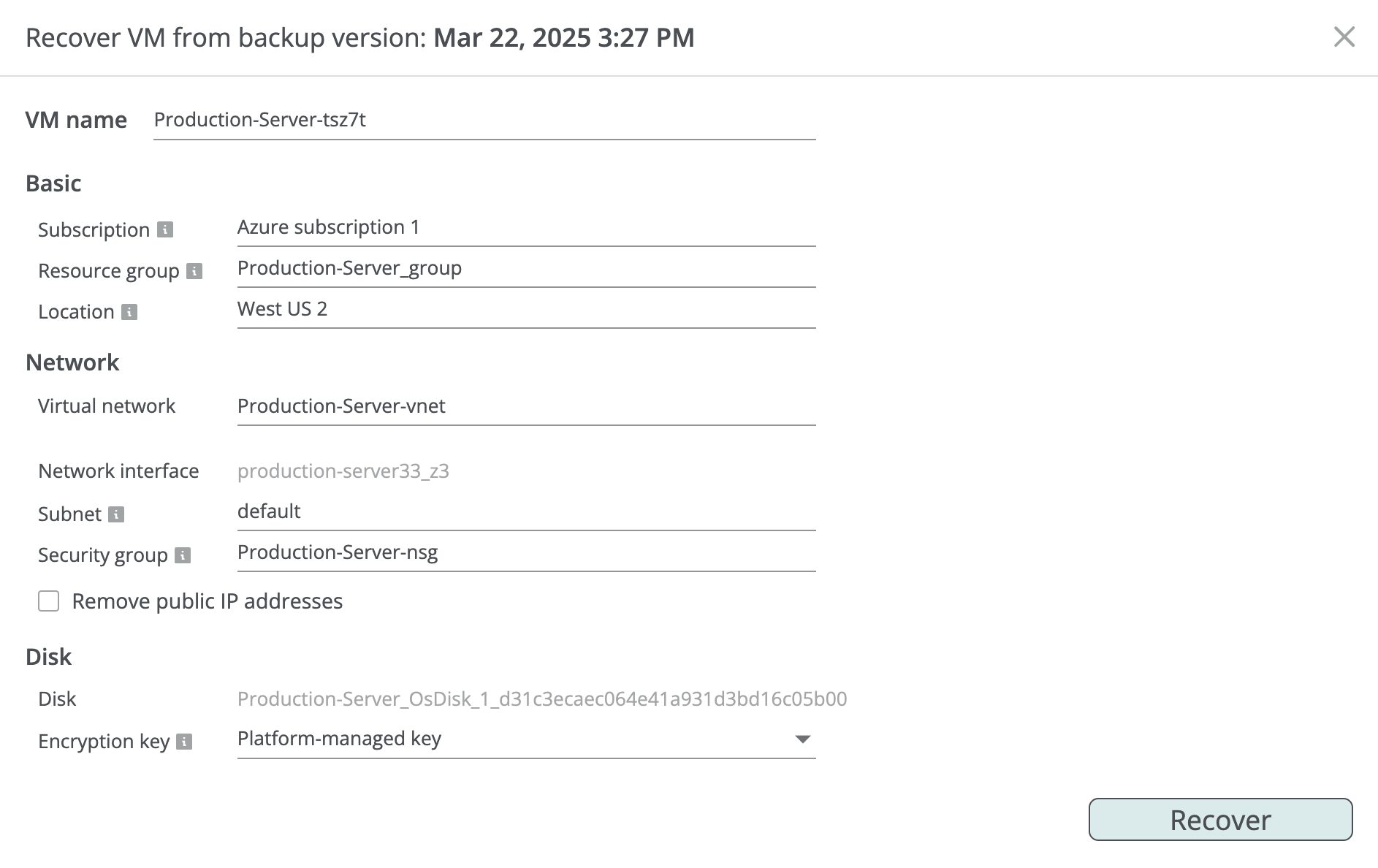Viewport: 1378px width, 868px height.
Task: Click the Resource group info icon
Action: click(194, 271)
